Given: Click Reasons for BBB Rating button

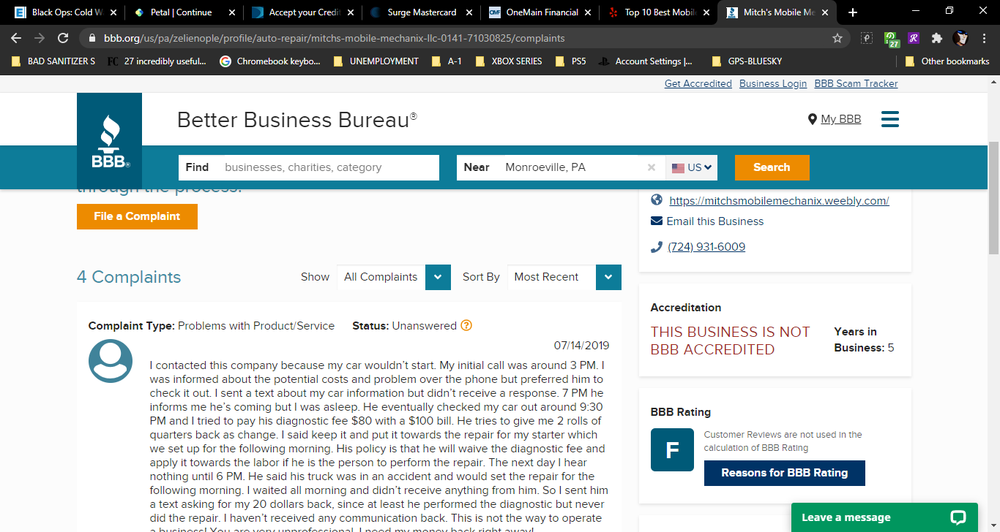Looking at the screenshot, I should [x=784, y=473].
